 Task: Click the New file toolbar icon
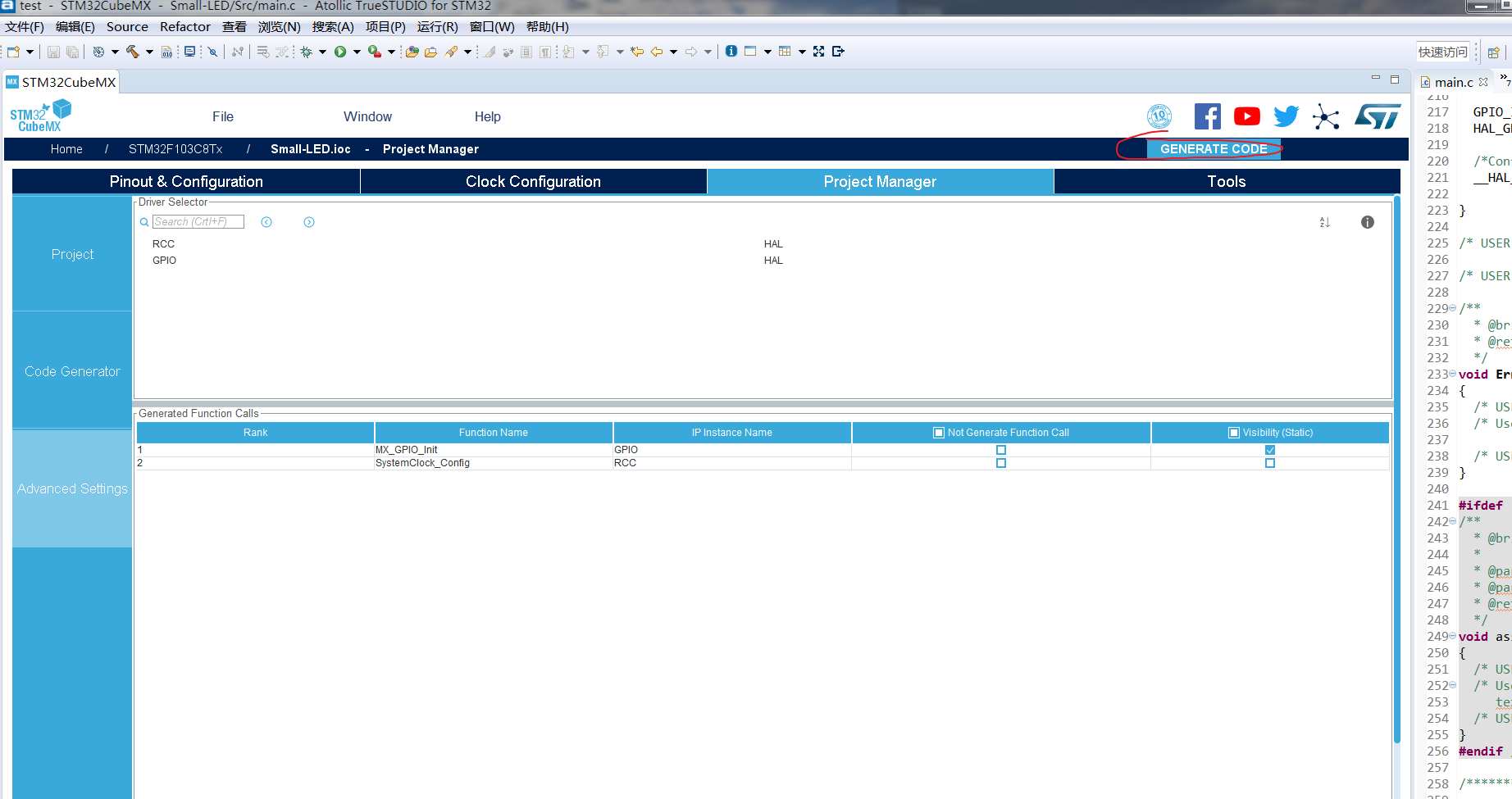tap(14, 52)
